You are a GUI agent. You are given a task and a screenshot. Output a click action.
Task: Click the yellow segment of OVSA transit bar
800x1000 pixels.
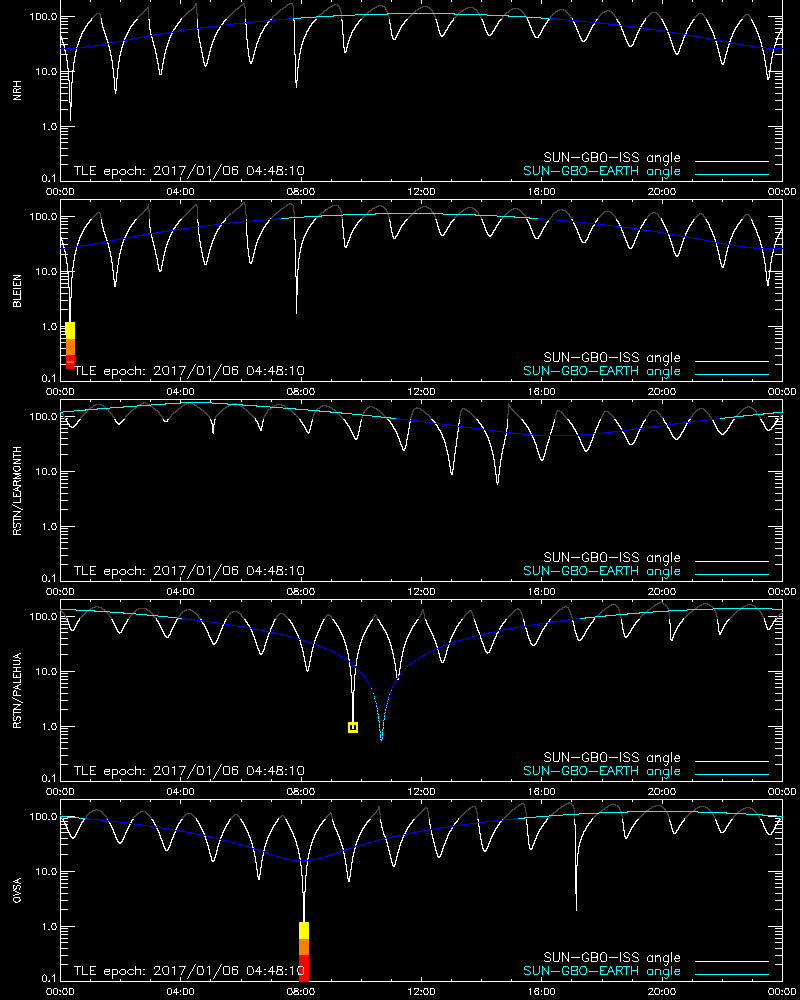coord(304,930)
